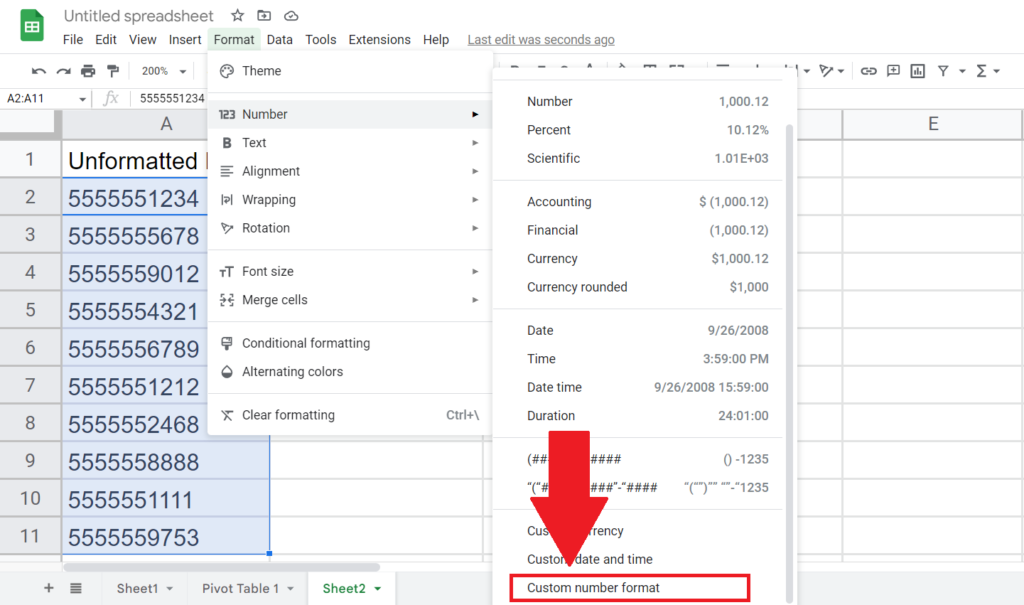The width and height of the screenshot is (1024, 605).
Task: Insert a chart
Action: coord(918,71)
